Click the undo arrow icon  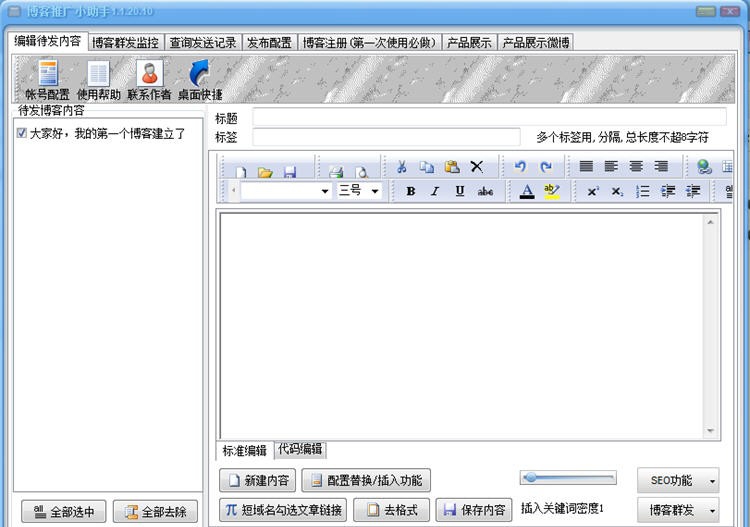[x=520, y=166]
